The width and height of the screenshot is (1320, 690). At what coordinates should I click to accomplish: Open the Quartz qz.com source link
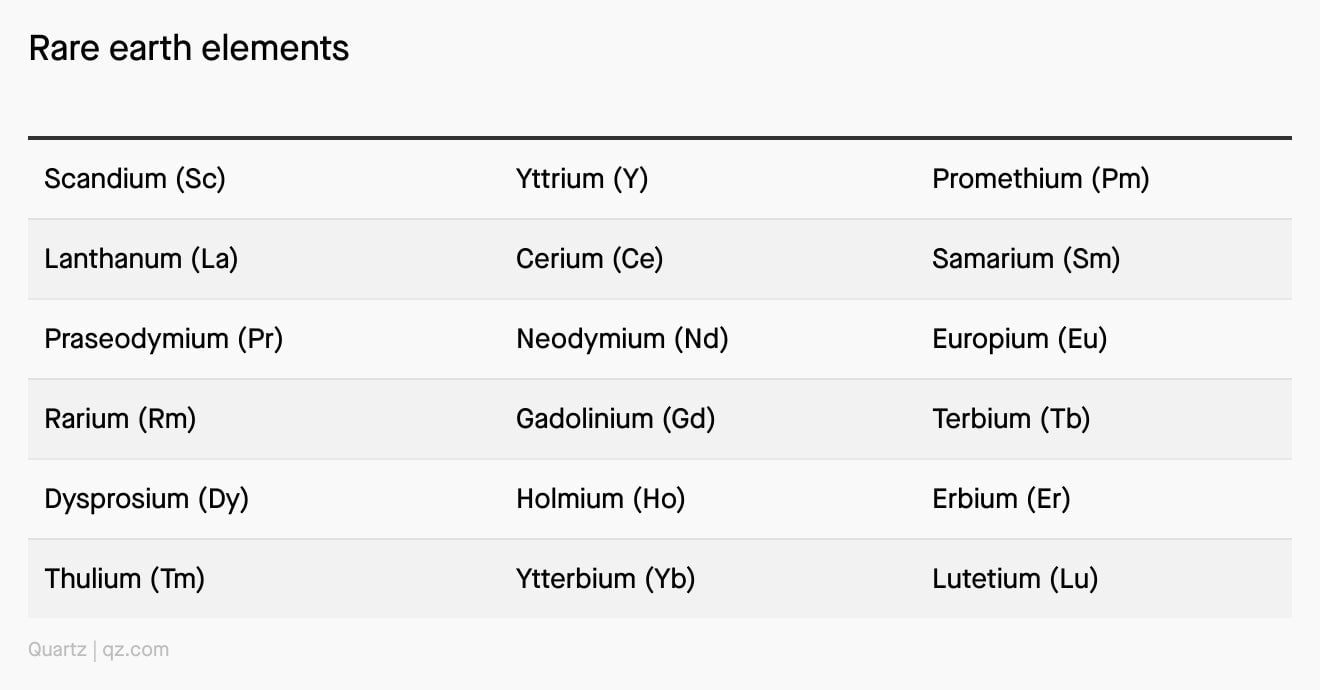point(98,650)
